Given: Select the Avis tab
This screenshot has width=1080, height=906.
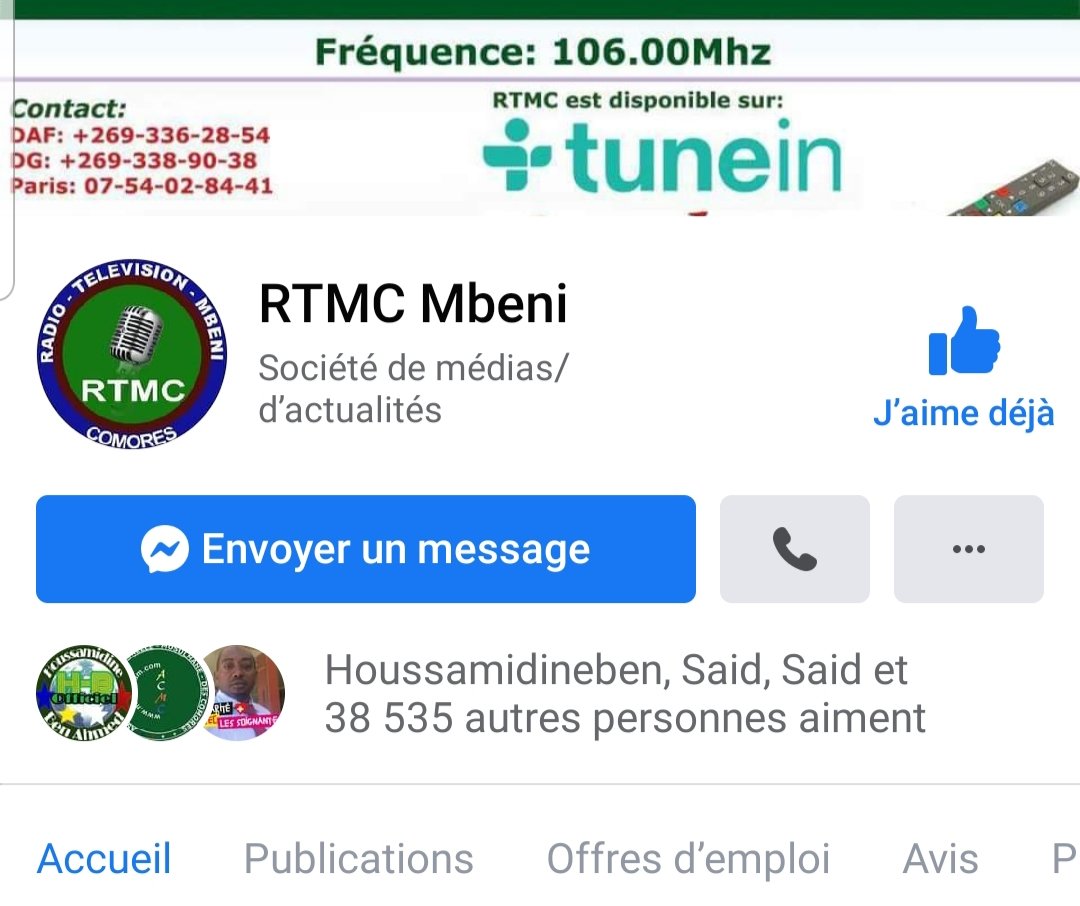Looking at the screenshot, I should coord(940,858).
